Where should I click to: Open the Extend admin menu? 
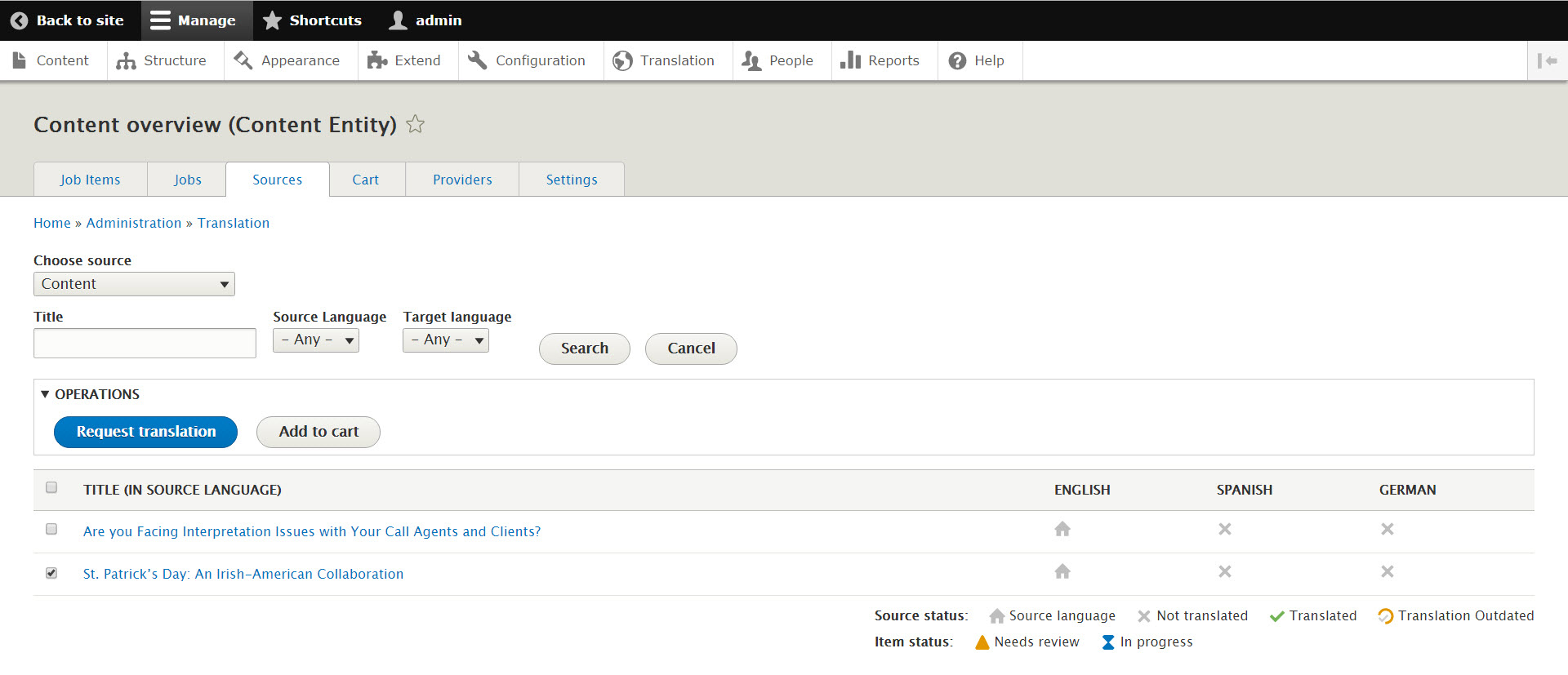404,60
